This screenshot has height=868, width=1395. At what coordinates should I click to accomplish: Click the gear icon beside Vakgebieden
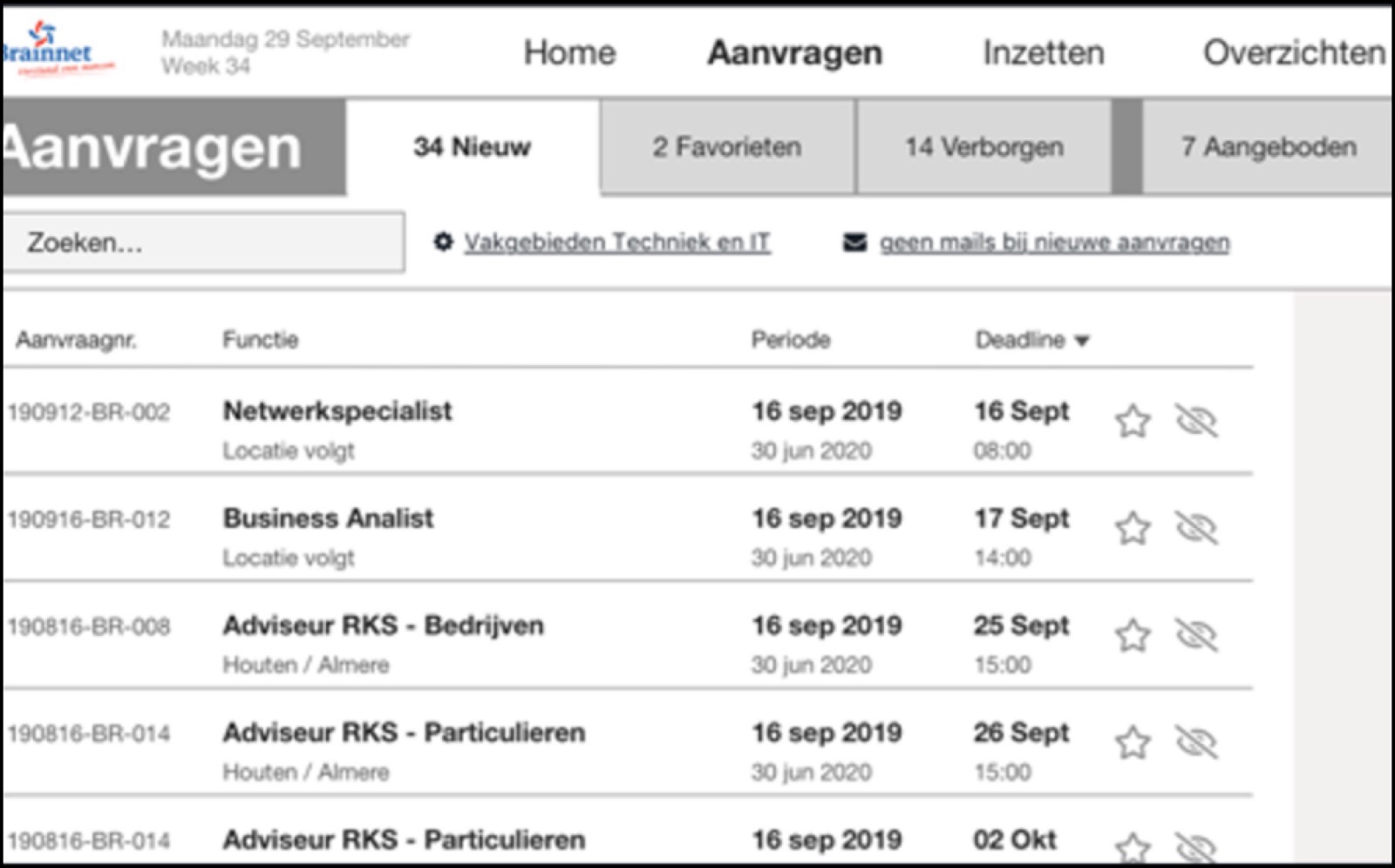click(x=443, y=242)
